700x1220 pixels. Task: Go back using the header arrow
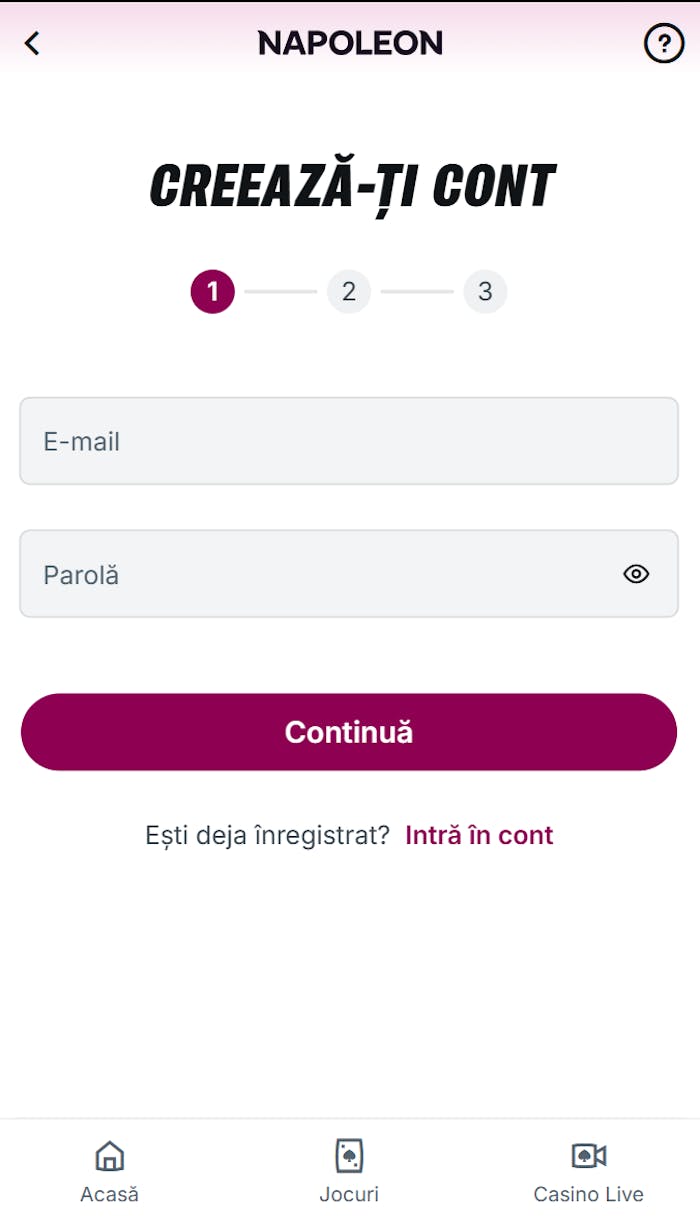click(32, 43)
